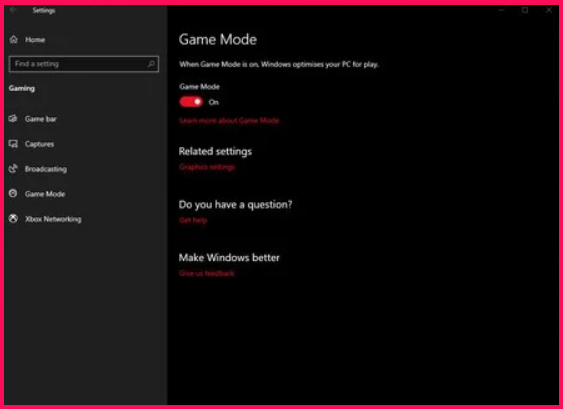563x409 pixels.
Task: Click the back arrow in title bar
Action: click(13, 10)
